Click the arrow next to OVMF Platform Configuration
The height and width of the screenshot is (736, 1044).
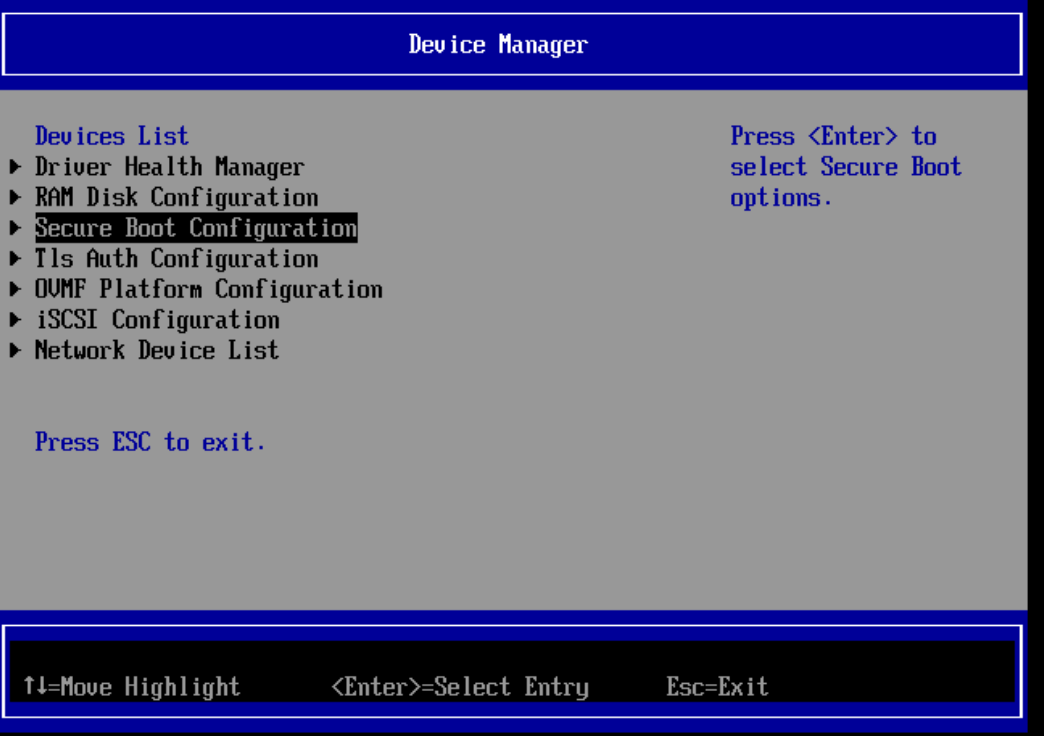coord(15,290)
